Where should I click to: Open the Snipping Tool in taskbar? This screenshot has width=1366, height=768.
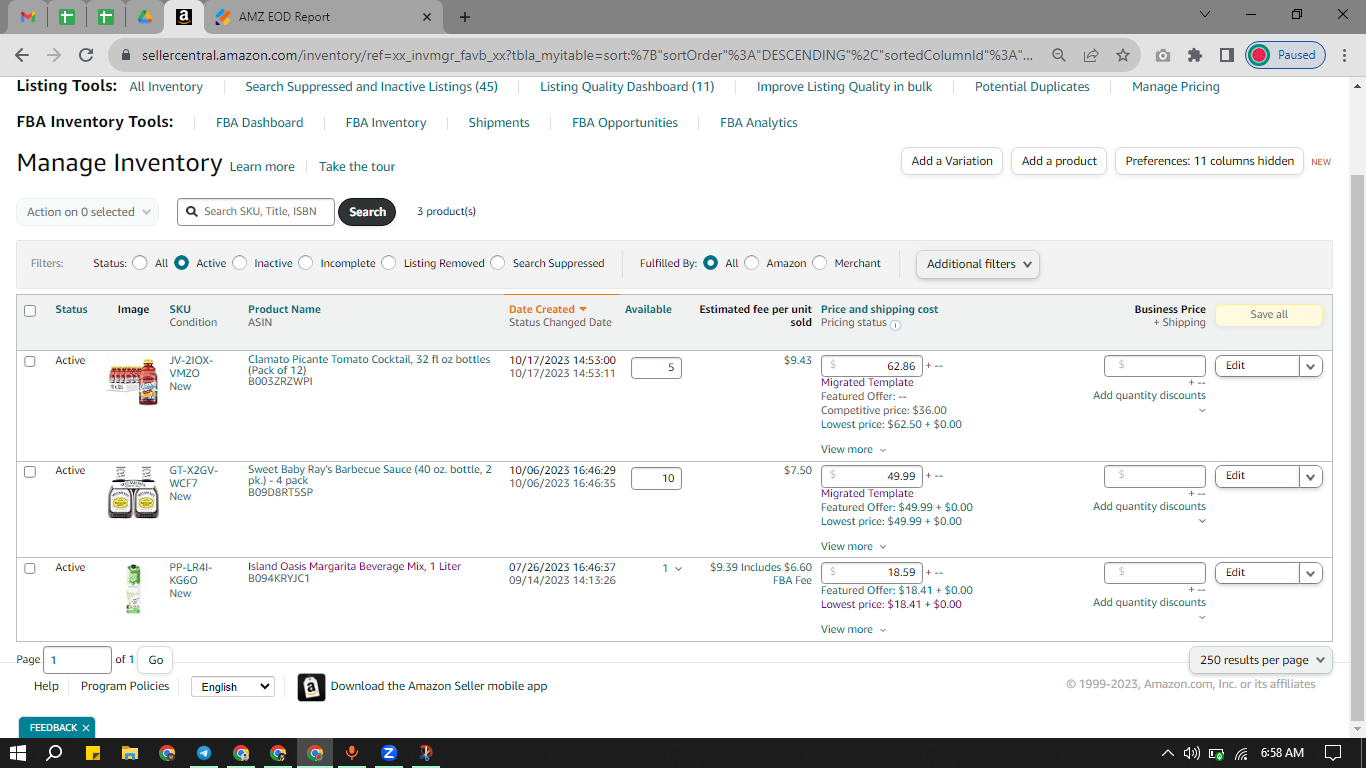(426, 753)
